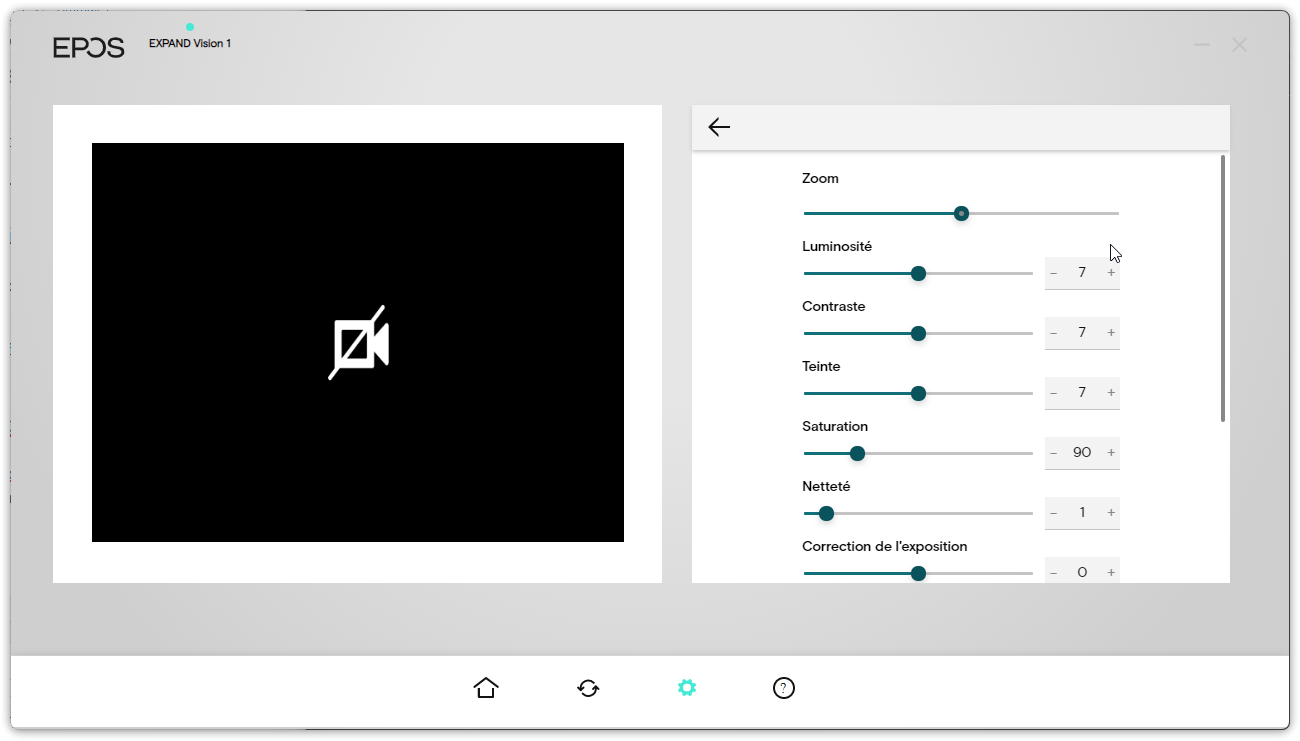
Task: Click the Correction de l'exposition label
Action: 885,546
